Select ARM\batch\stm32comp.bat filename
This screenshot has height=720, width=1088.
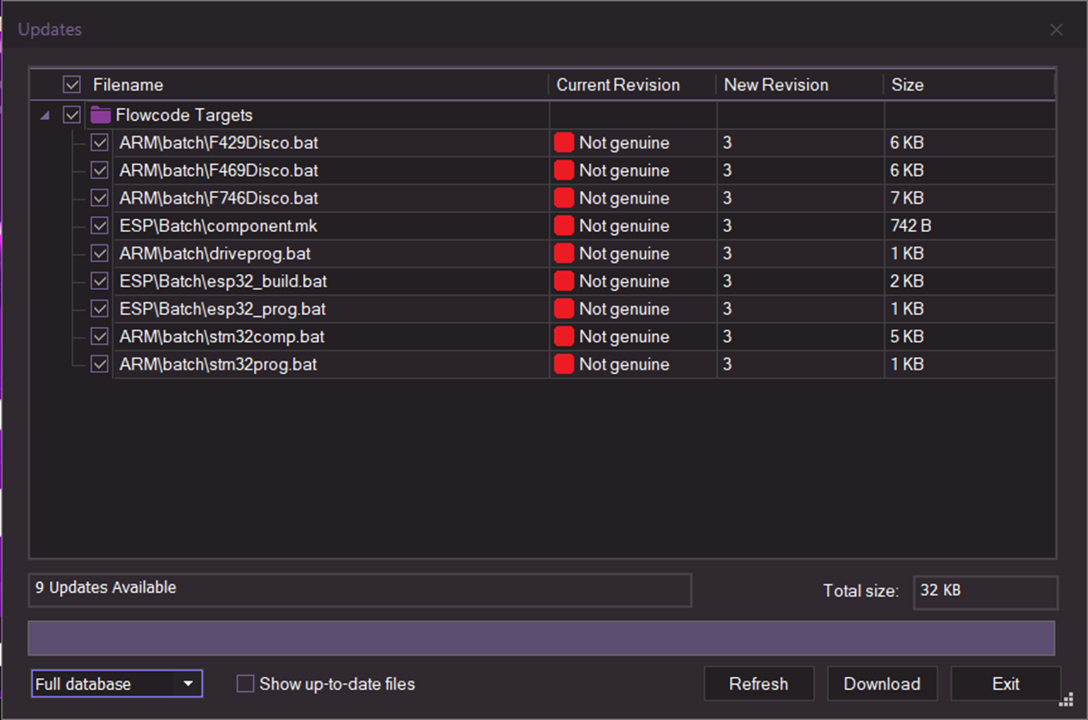pyautogui.click(x=222, y=337)
